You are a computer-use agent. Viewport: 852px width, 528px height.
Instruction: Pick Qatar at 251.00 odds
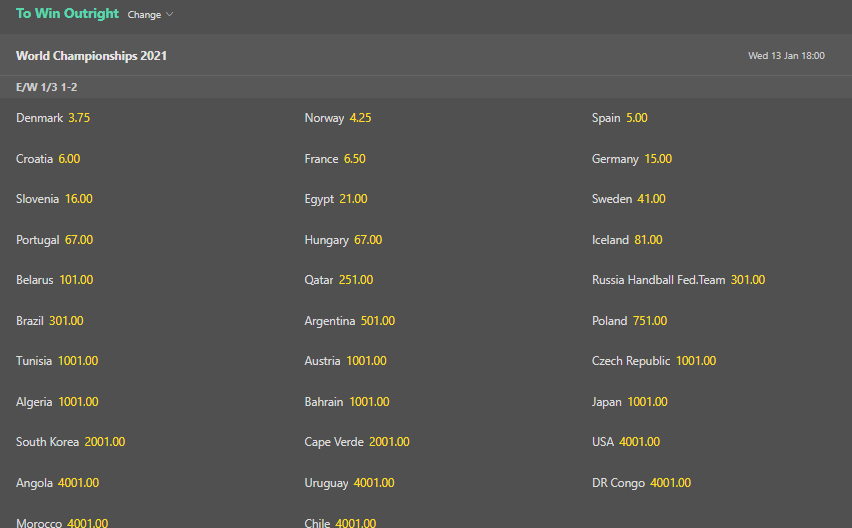coord(339,280)
